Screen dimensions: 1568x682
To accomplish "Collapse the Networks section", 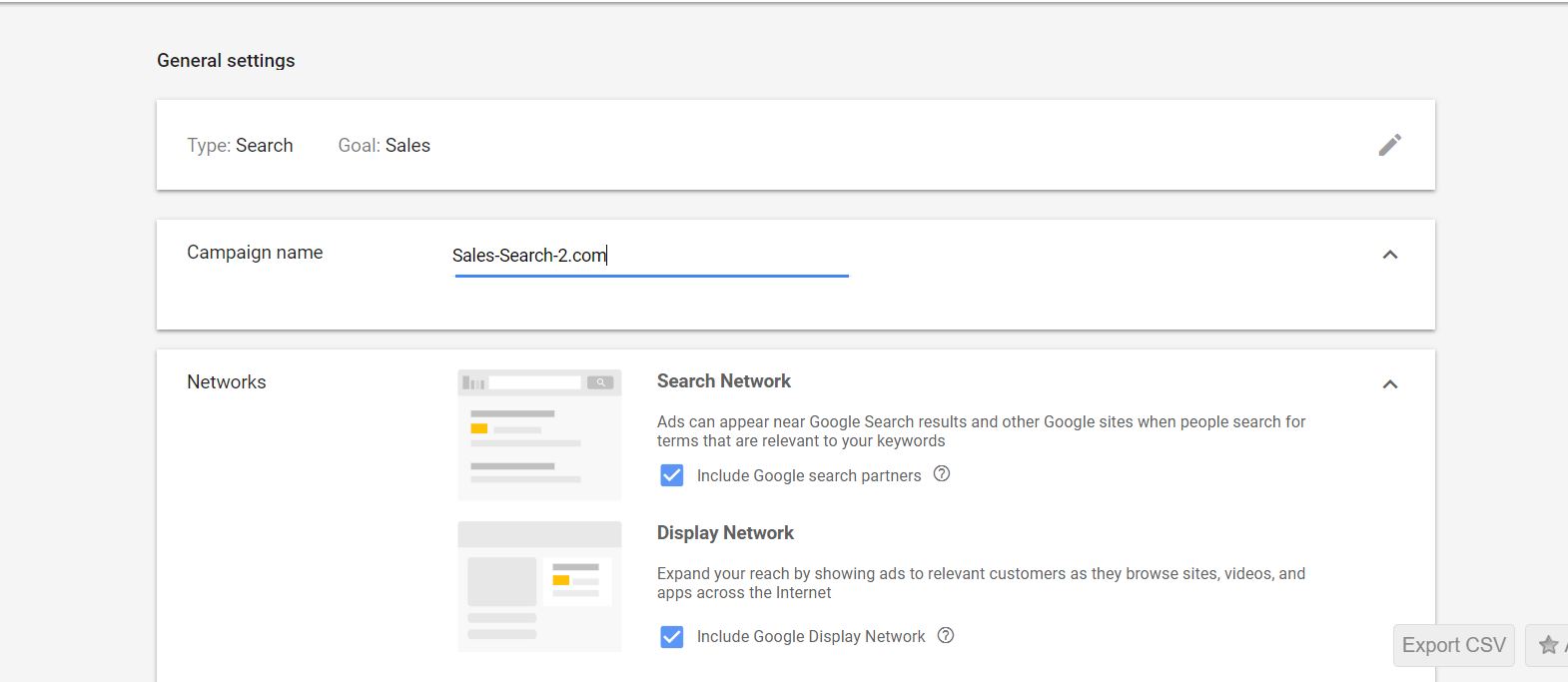I will click(1389, 384).
